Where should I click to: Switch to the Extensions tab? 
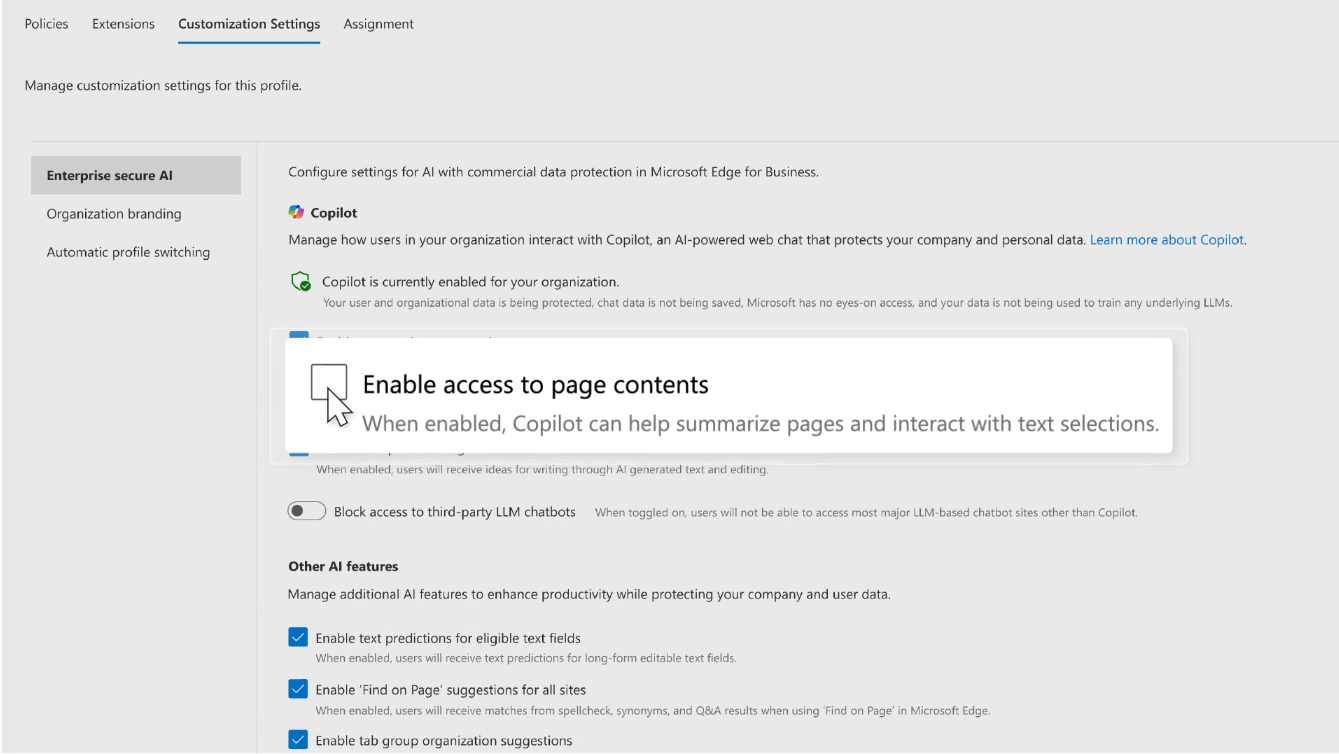click(123, 24)
